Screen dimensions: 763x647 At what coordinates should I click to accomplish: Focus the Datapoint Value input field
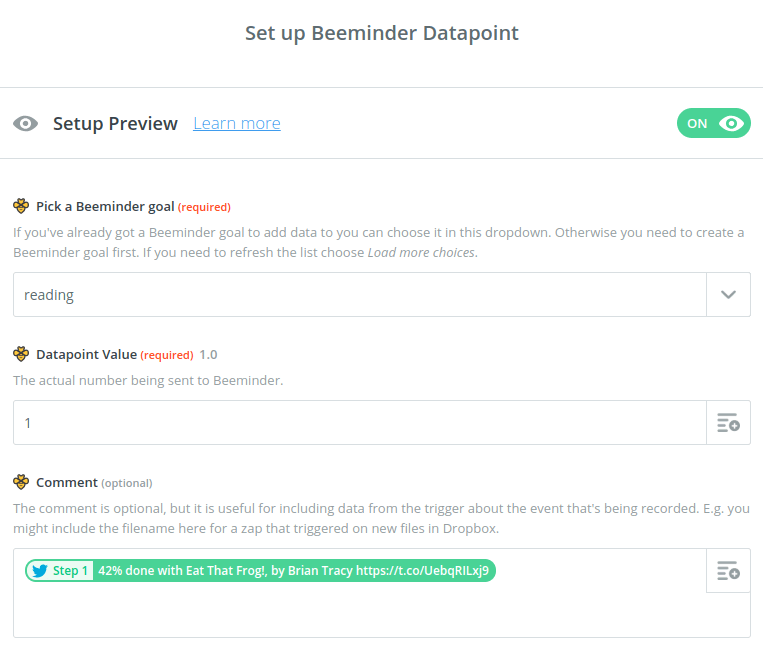[360, 423]
